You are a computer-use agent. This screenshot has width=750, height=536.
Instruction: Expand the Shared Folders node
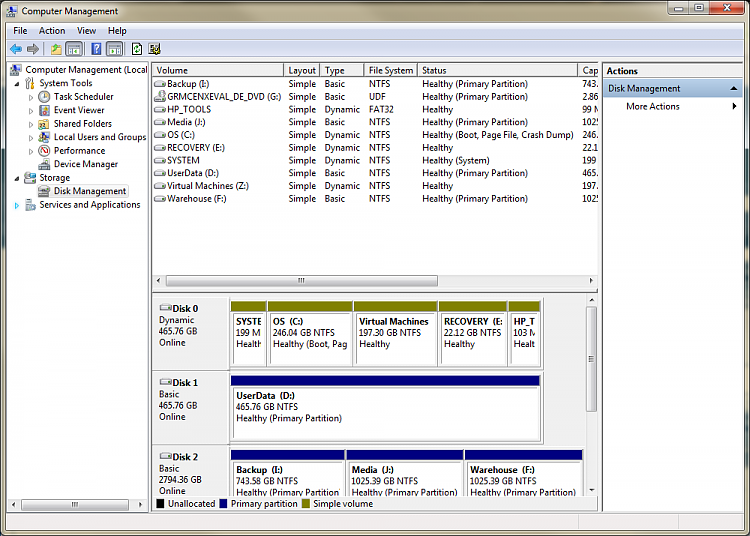pos(31,124)
